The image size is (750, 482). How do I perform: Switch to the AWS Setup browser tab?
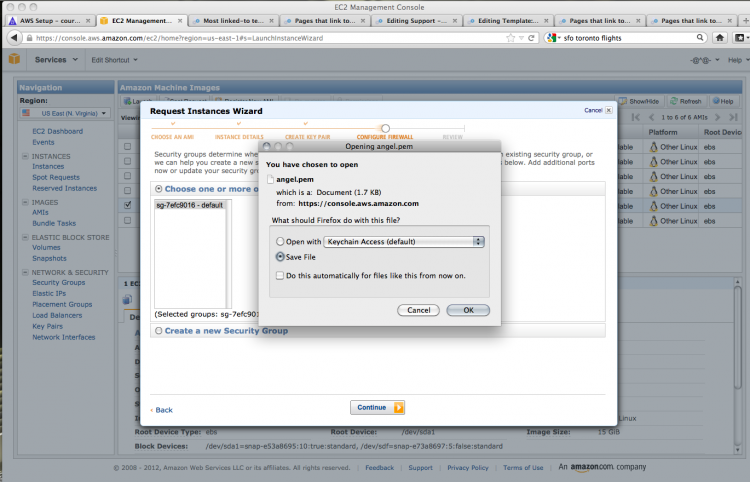(x=50, y=21)
